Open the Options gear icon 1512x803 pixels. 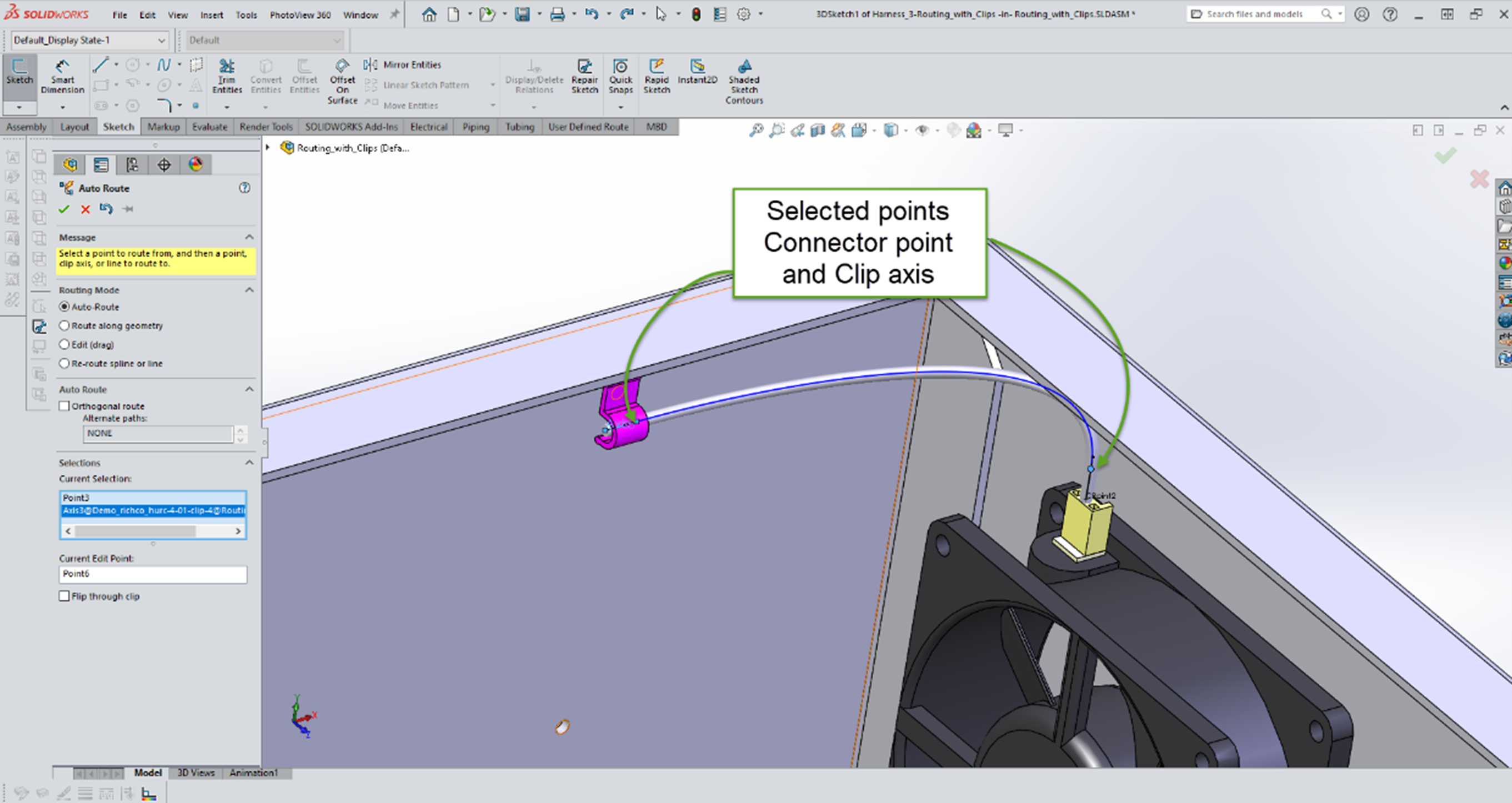744,14
